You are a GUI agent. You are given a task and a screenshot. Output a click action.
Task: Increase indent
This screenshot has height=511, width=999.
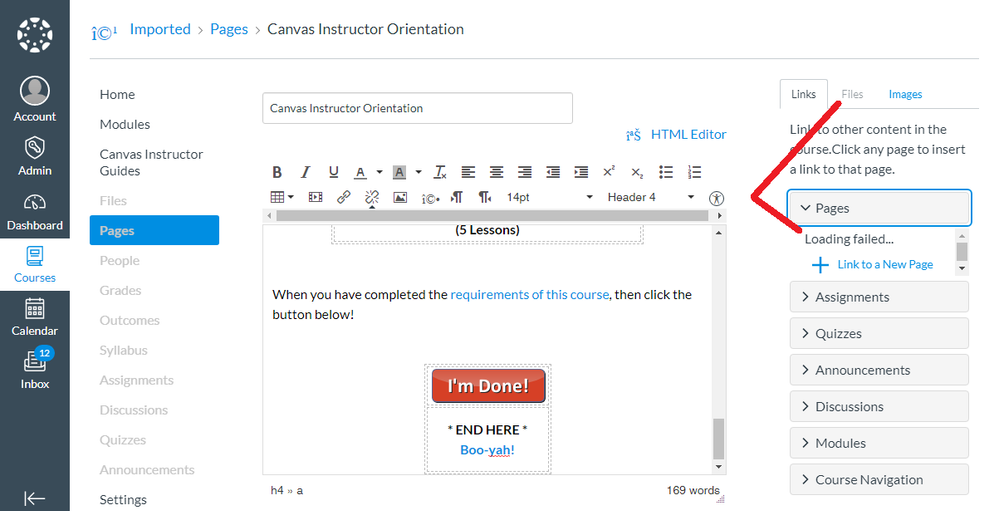581,172
